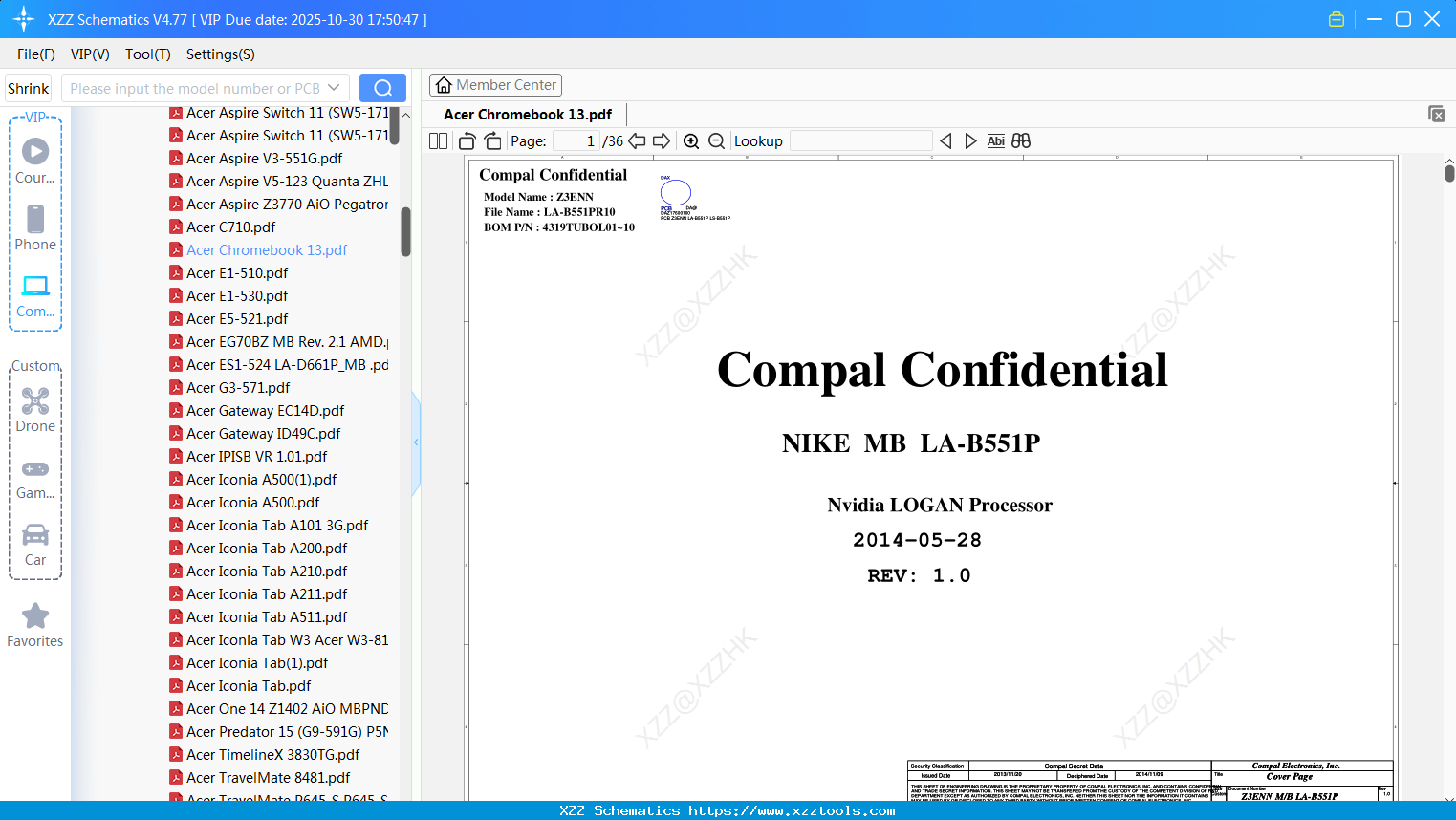
Task: Click the document vertical scrollbar thumb
Action: [x=1449, y=173]
